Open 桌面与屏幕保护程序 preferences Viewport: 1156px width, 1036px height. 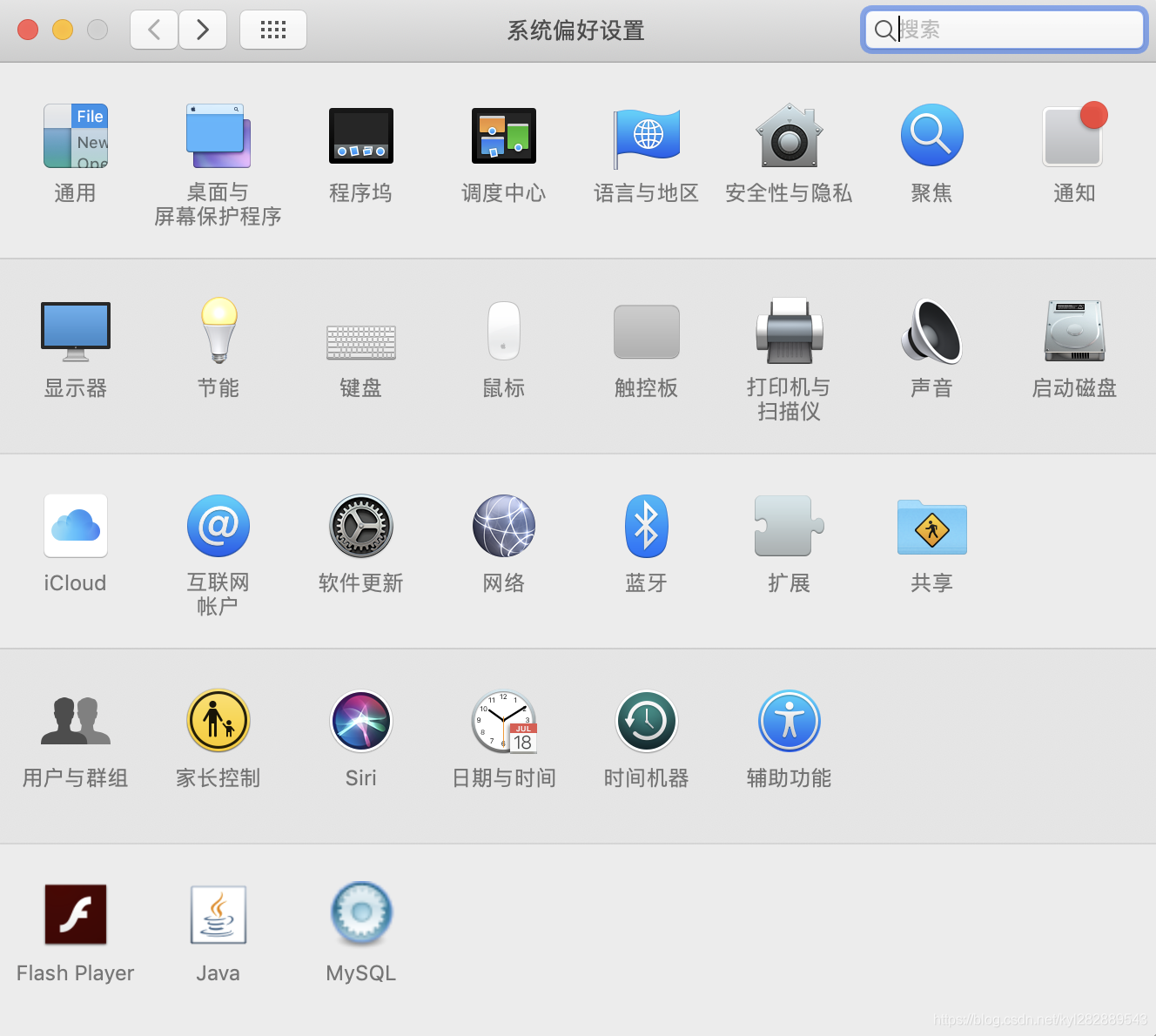click(218, 136)
